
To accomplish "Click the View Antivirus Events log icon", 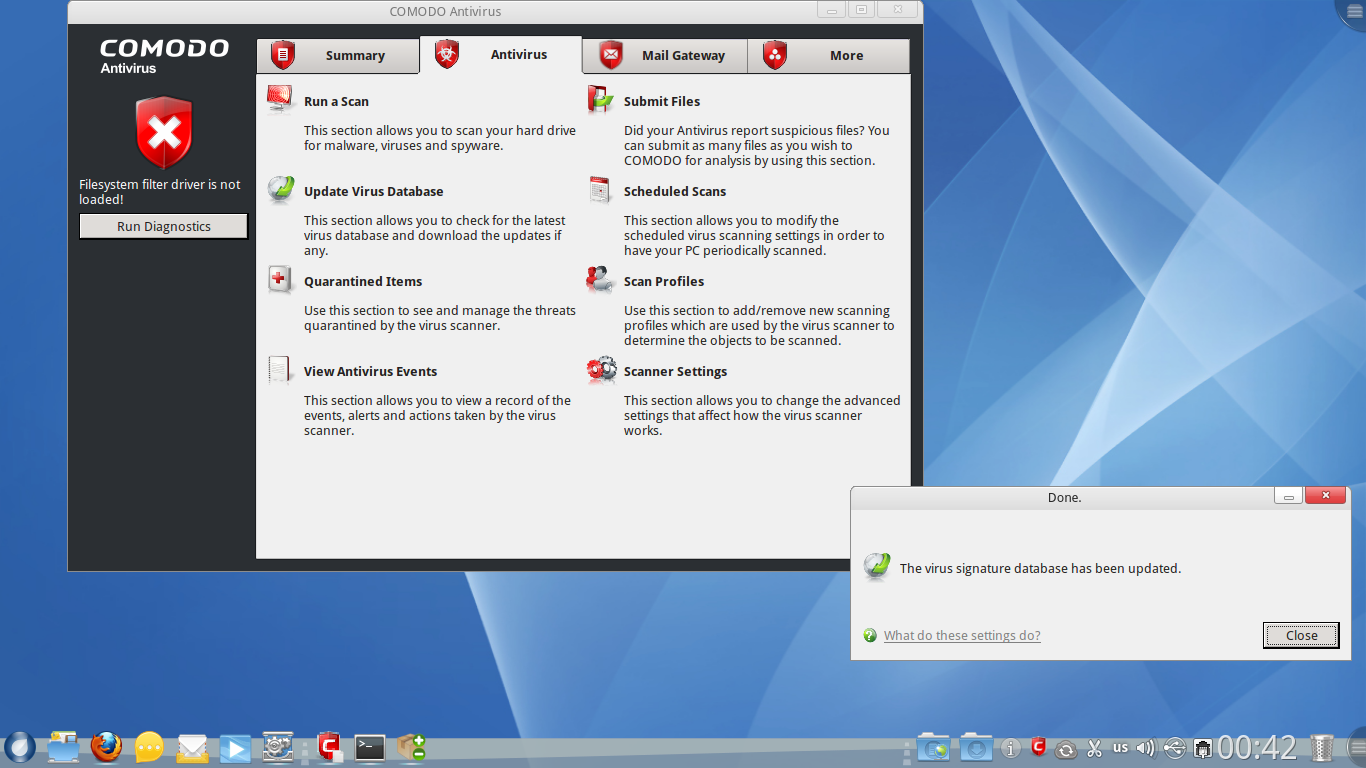I will click(280, 370).
